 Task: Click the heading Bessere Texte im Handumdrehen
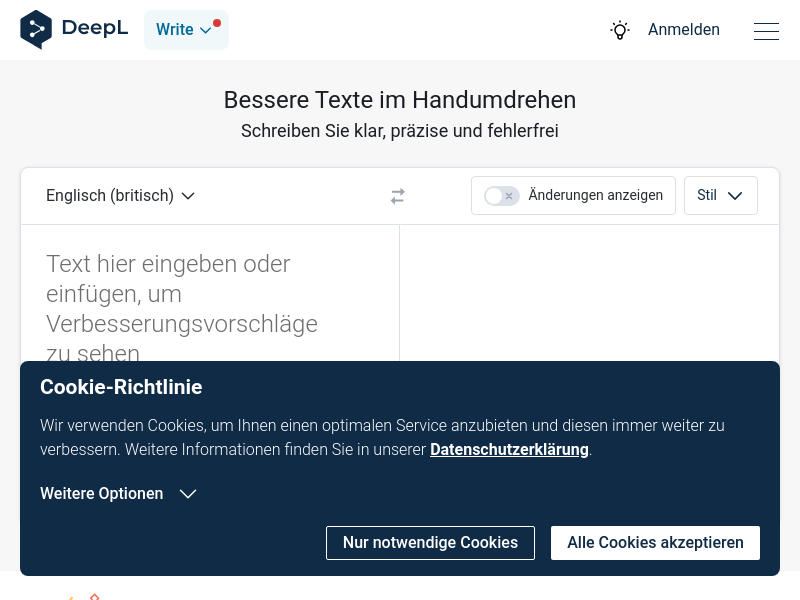pos(400,100)
